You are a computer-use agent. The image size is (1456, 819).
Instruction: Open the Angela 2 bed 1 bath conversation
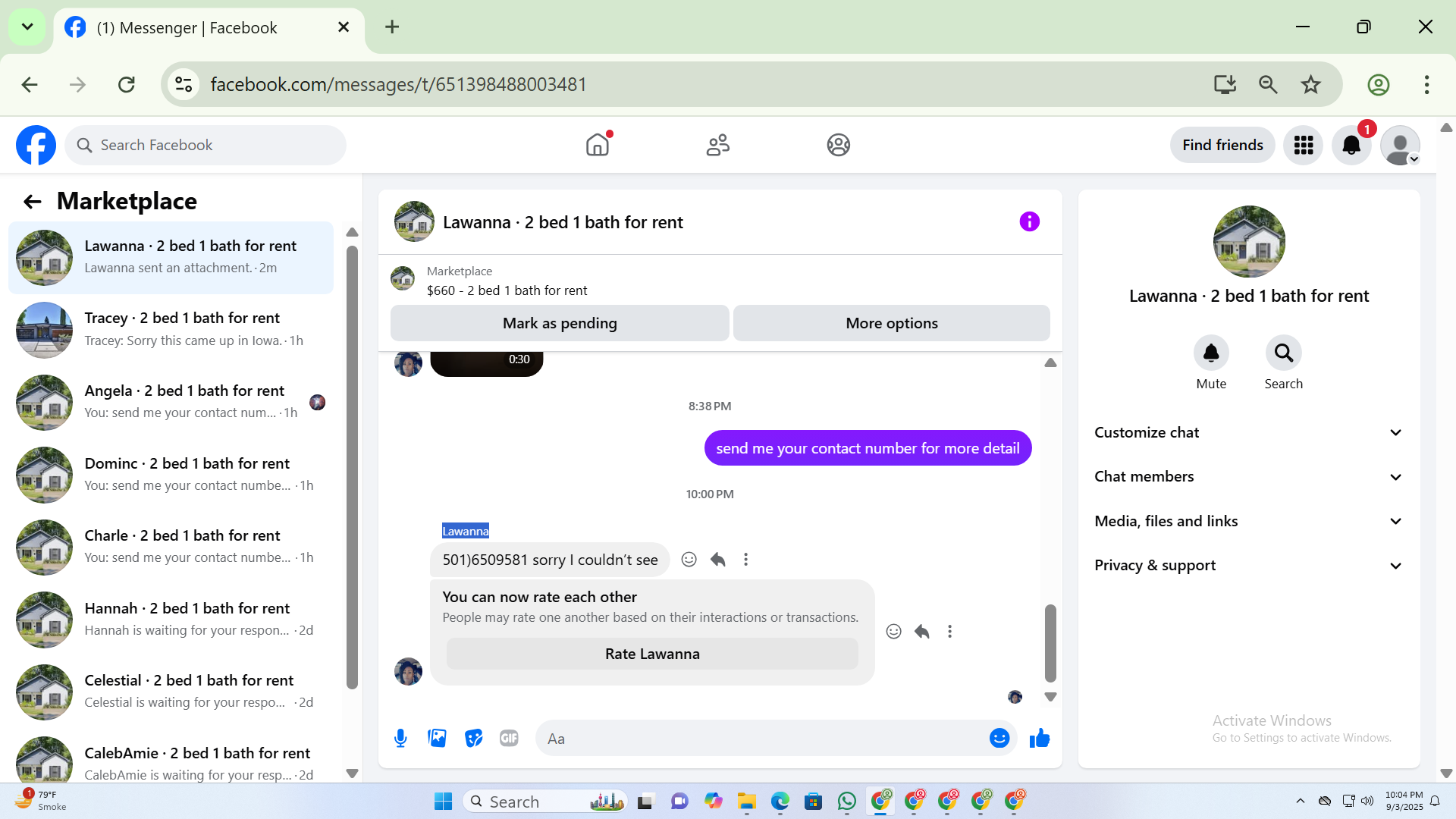(x=171, y=402)
